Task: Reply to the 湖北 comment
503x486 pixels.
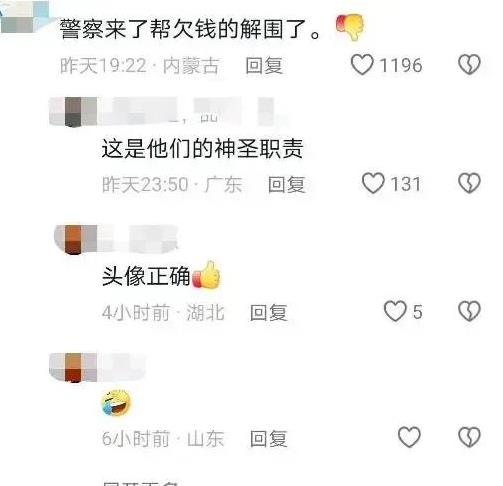Action: click(x=269, y=312)
